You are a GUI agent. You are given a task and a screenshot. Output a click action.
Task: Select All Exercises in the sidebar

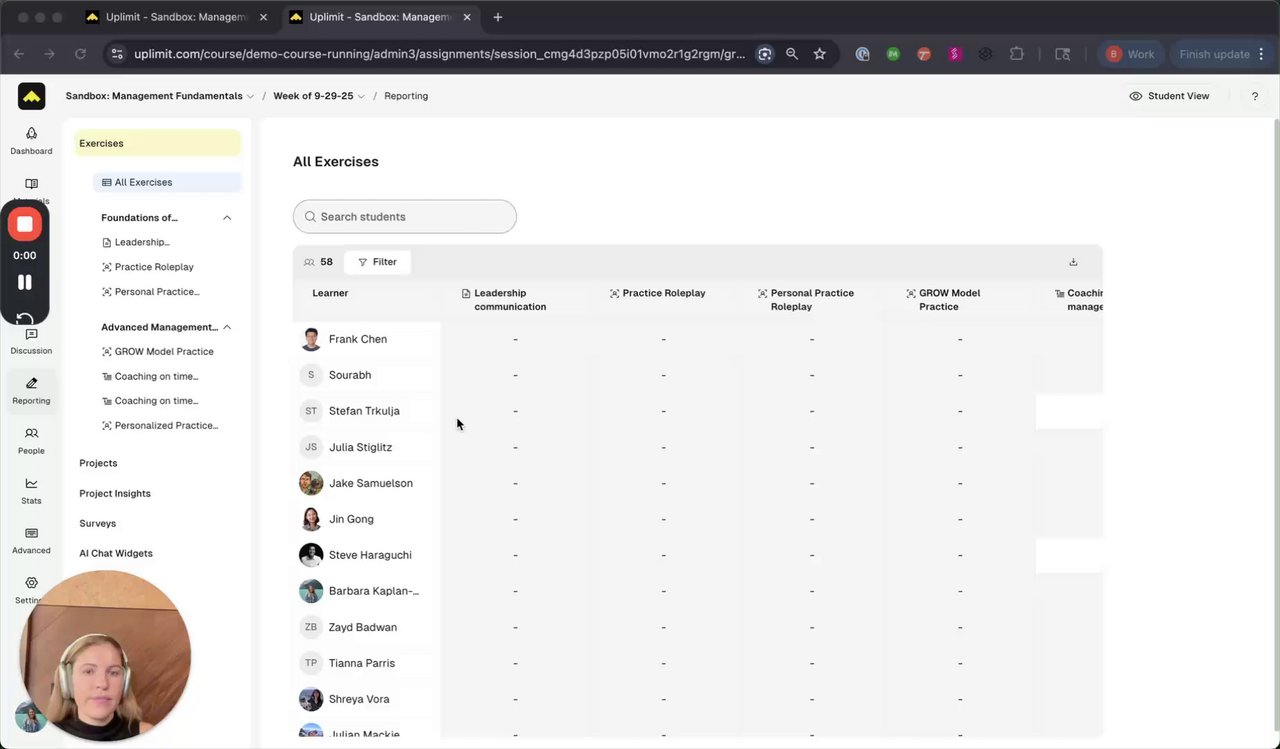point(143,182)
